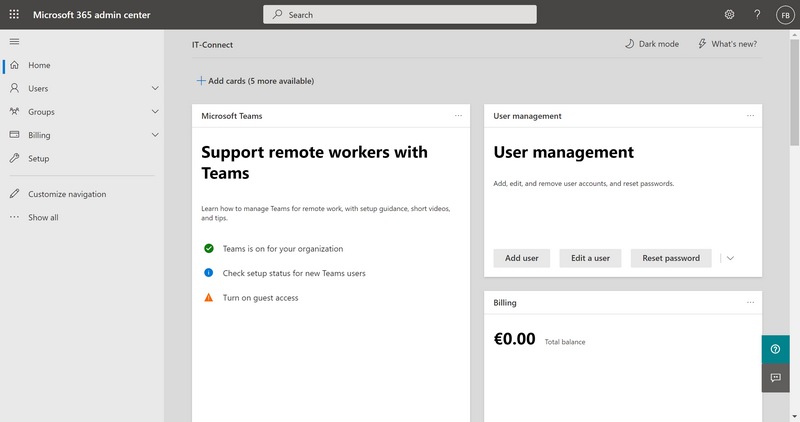Click Turn on guest access link
800x422 pixels.
point(259,297)
